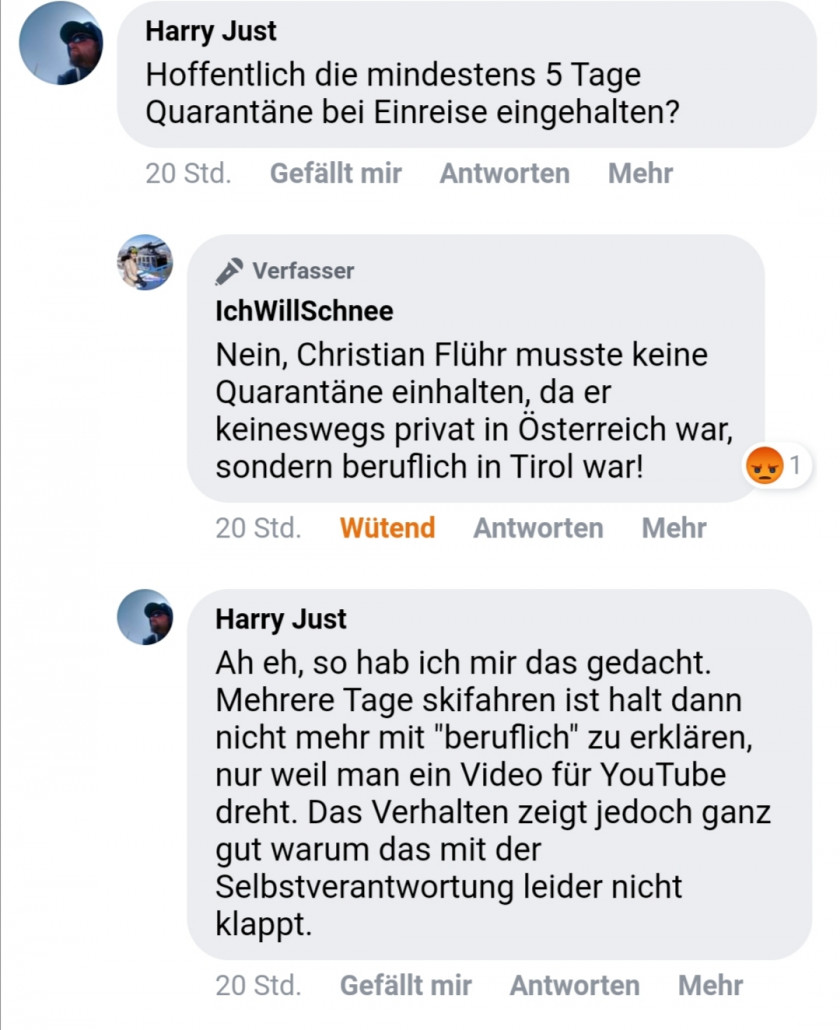
Task: Like Harry Just's last comment
Action: pyautogui.click(x=405, y=985)
